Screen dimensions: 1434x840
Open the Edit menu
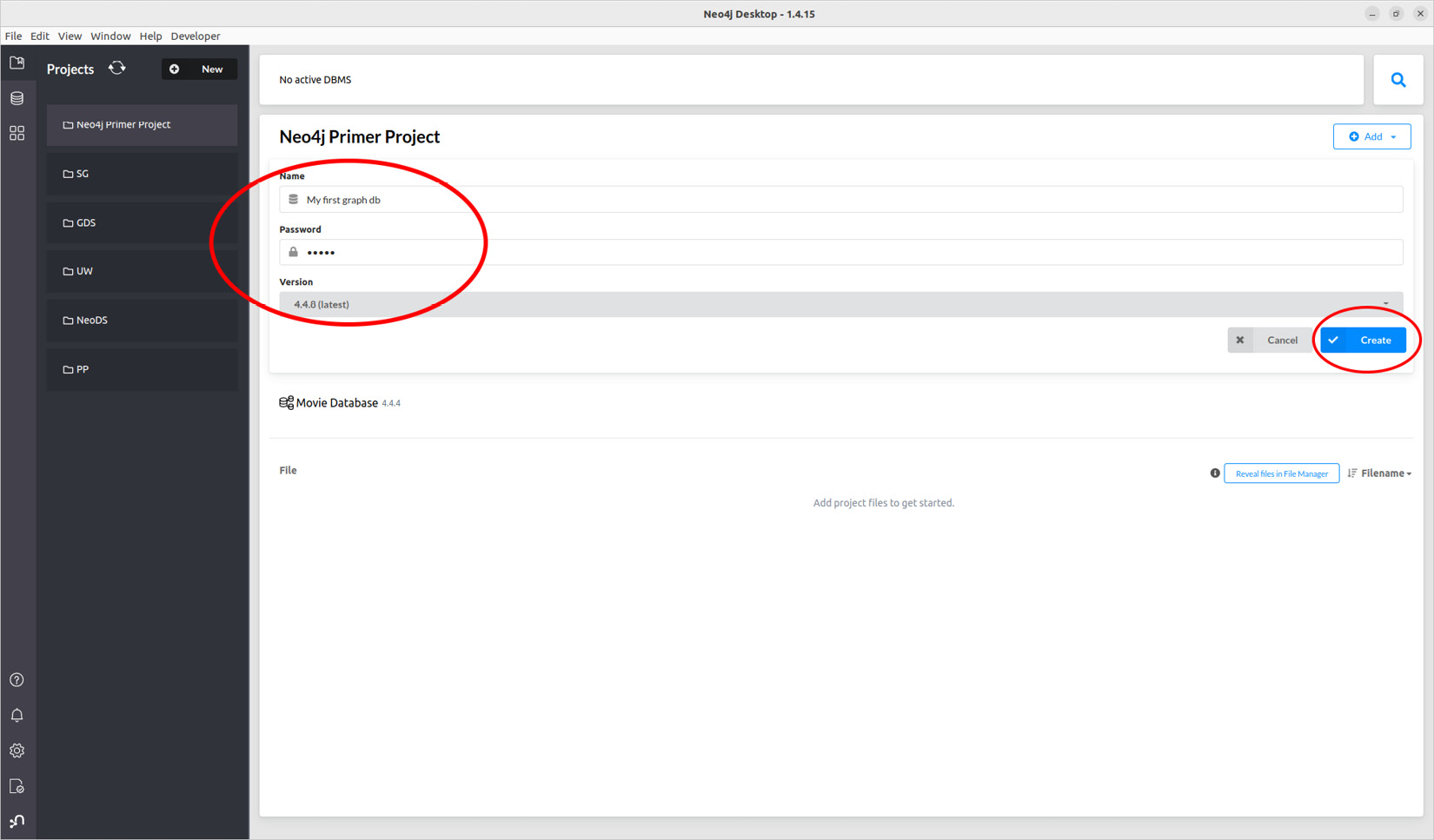tap(40, 36)
